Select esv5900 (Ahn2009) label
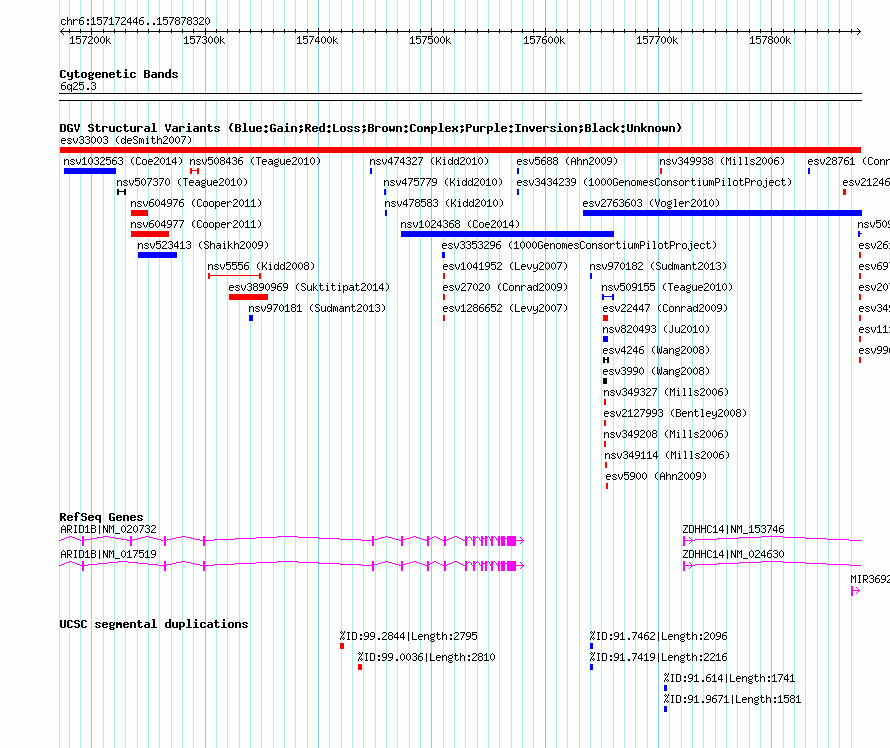This screenshot has width=890, height=748. [x=656, y=476]
